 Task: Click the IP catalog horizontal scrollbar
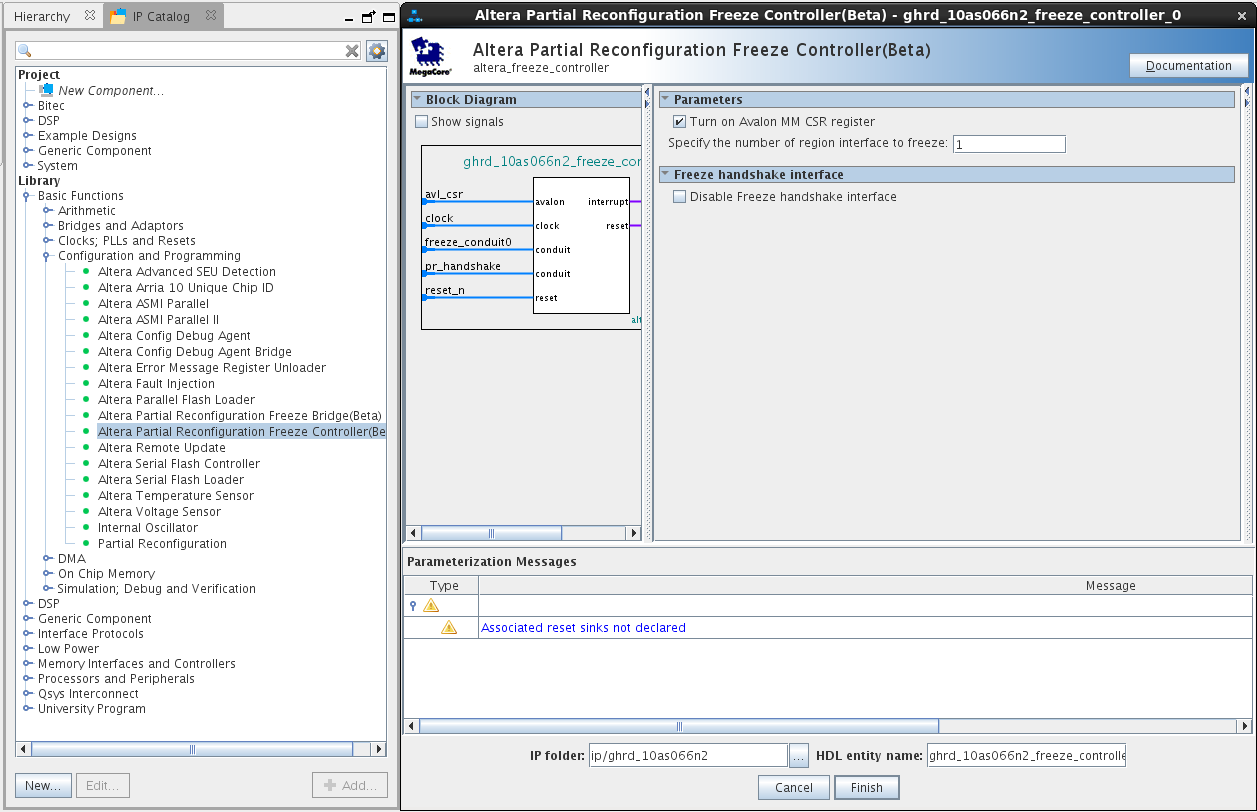point(192,749)
